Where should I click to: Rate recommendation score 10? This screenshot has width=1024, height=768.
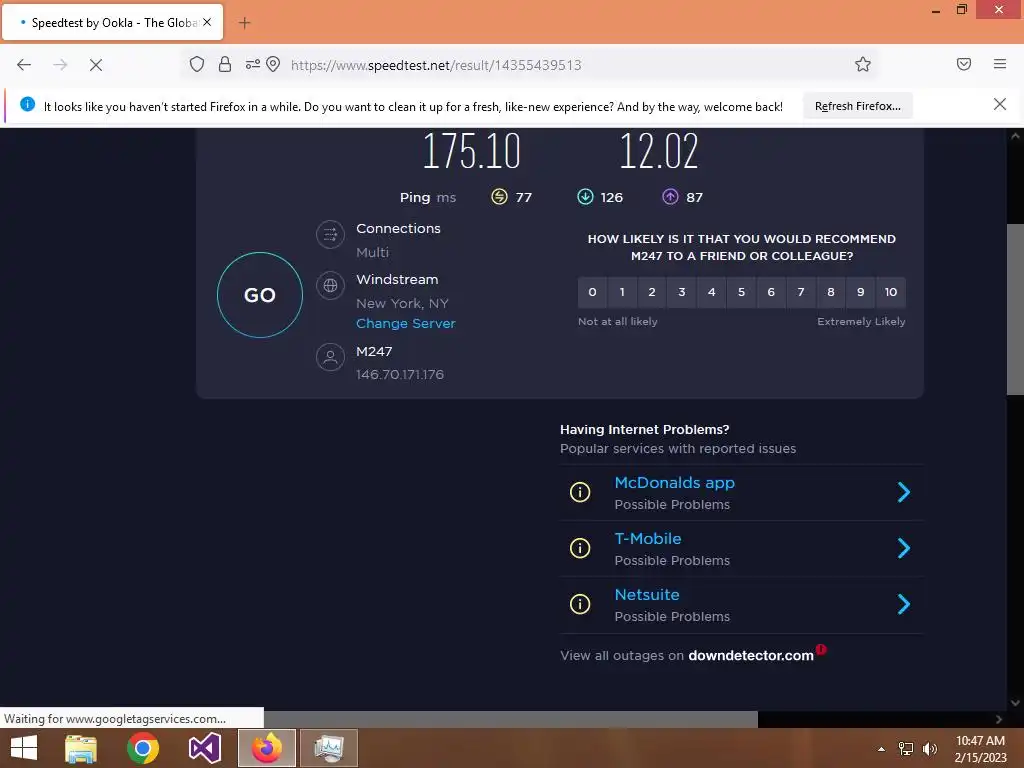pos(891,292)
